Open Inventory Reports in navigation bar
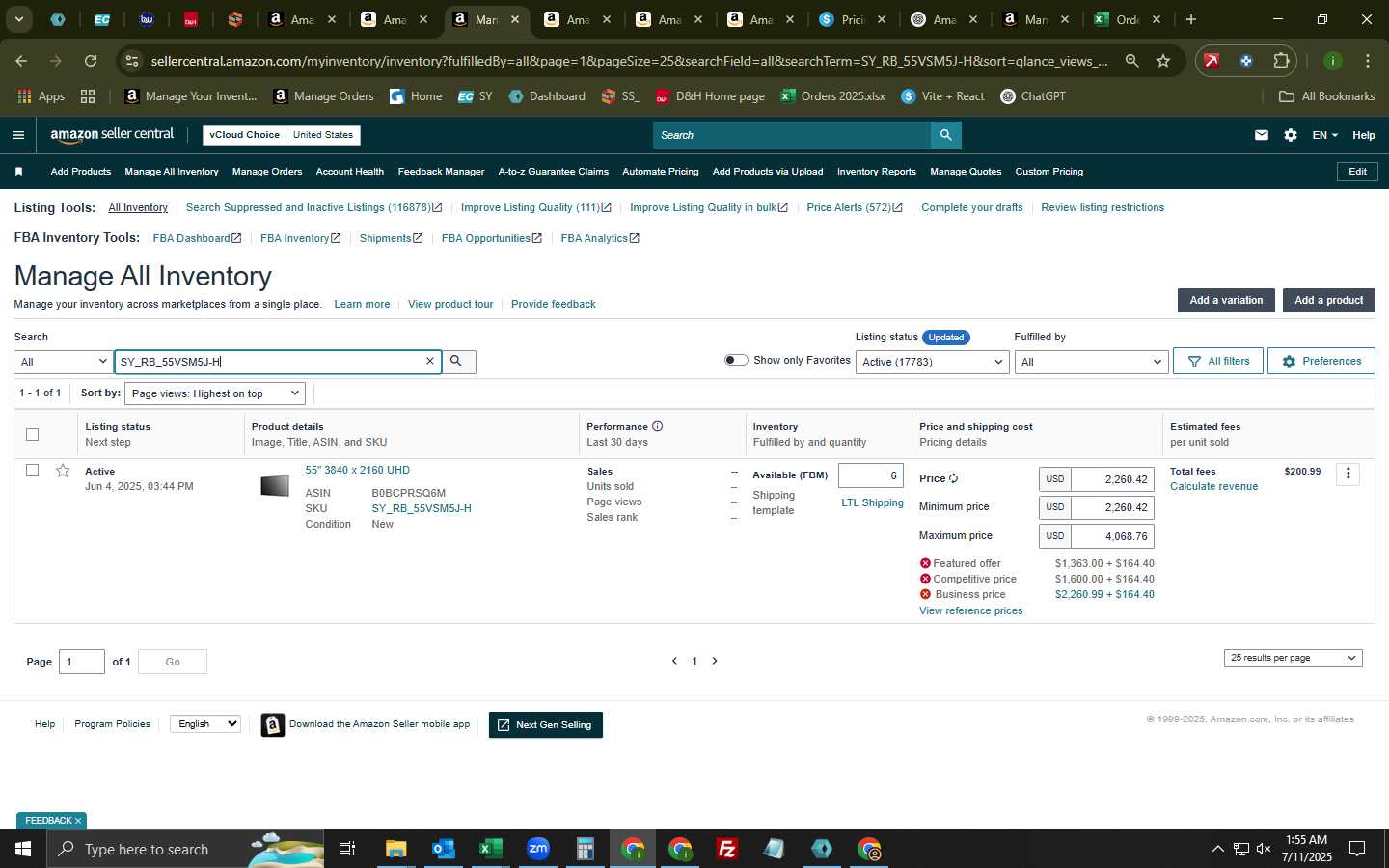 tap(877, 172)
